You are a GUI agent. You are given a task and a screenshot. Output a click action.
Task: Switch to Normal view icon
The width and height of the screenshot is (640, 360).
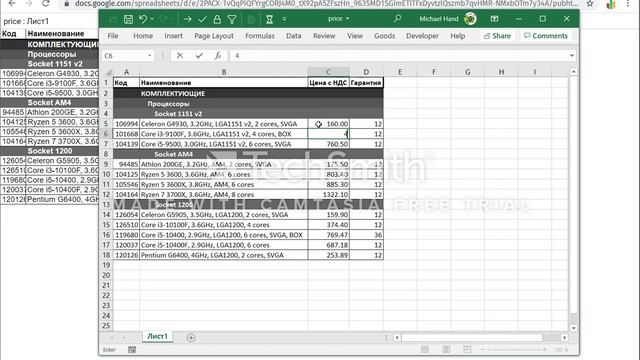point(425,349)
